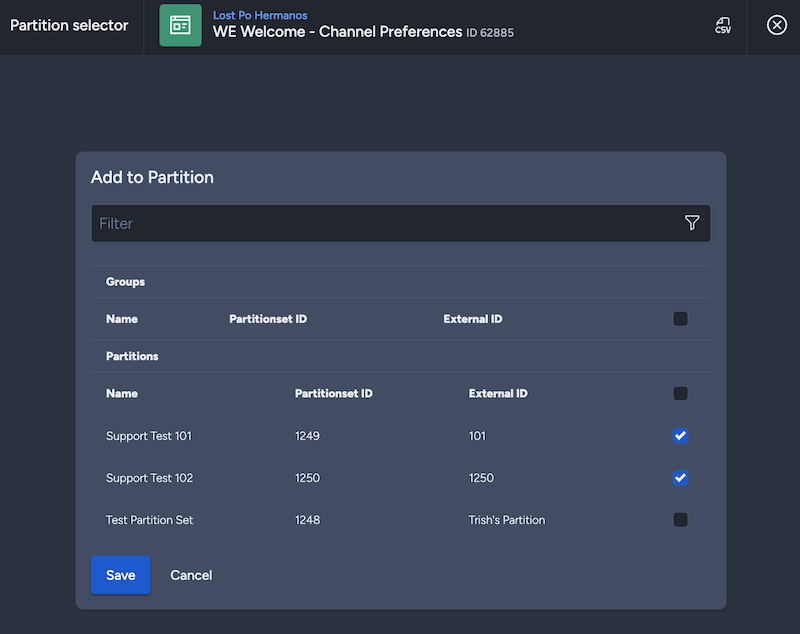This screenshot has width=800, height=634.
Task: Click External ID value 101
Action: click(478, 436)
